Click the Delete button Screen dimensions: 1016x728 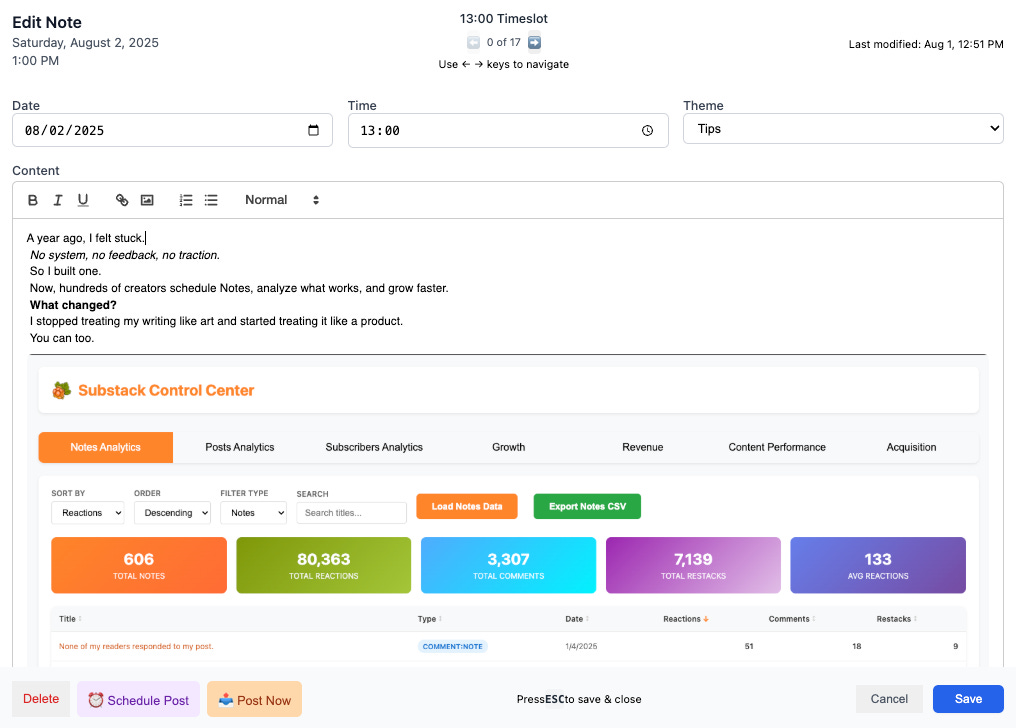pos(41,699)
